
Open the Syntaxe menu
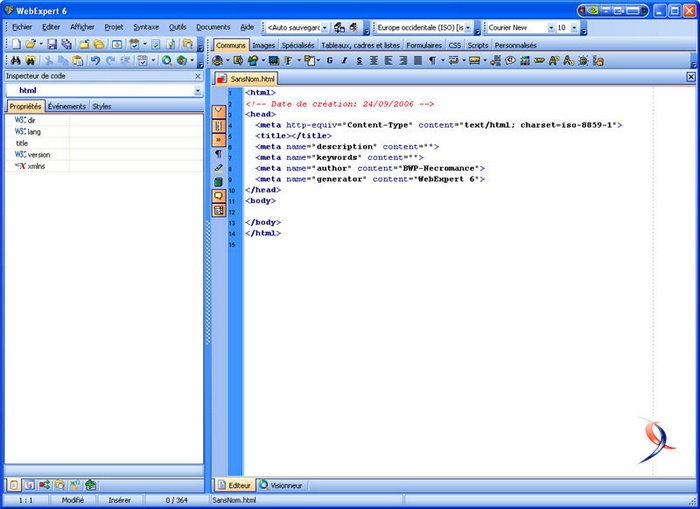point(146,27)
